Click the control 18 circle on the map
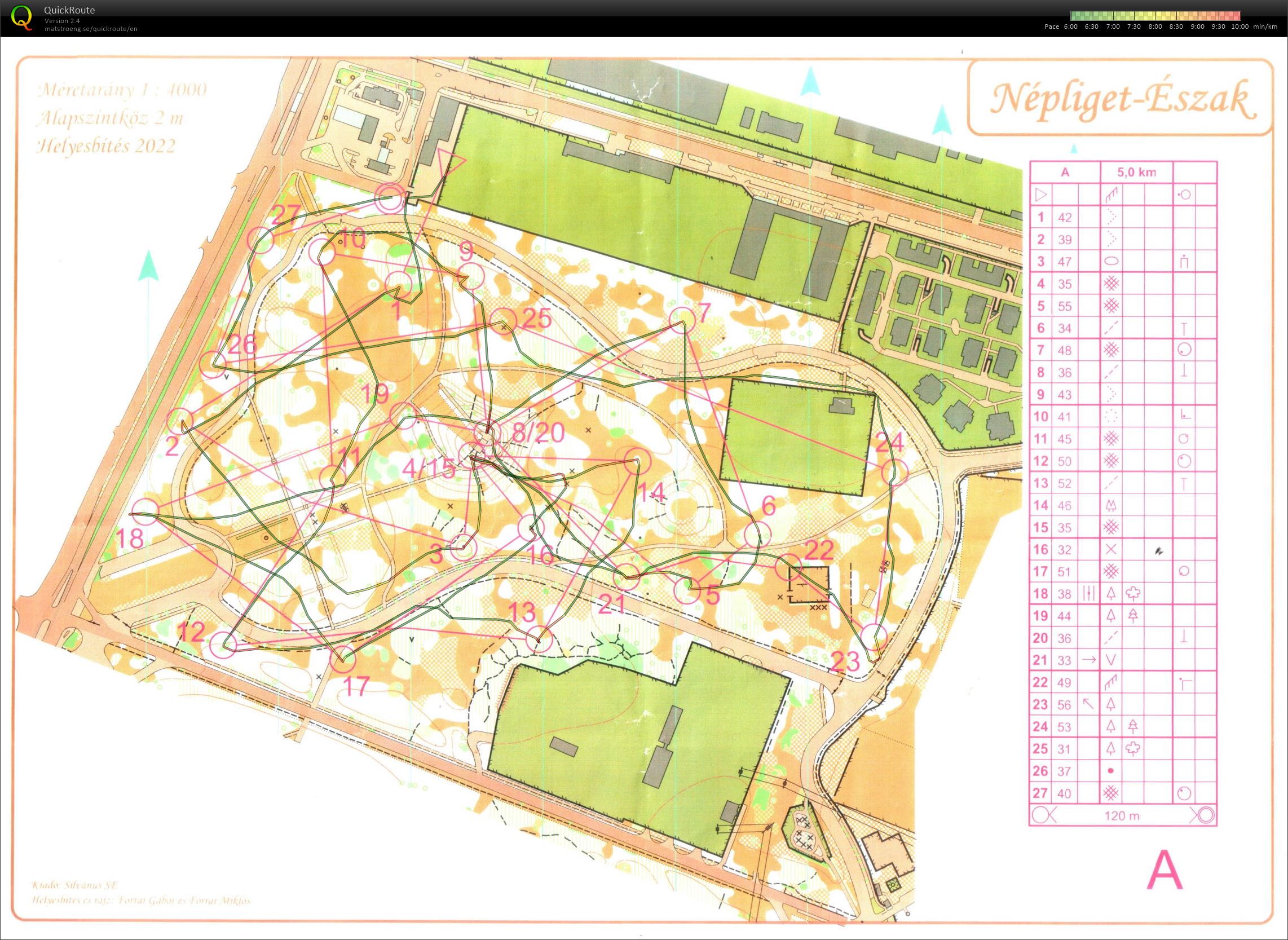 coord(144,511)
